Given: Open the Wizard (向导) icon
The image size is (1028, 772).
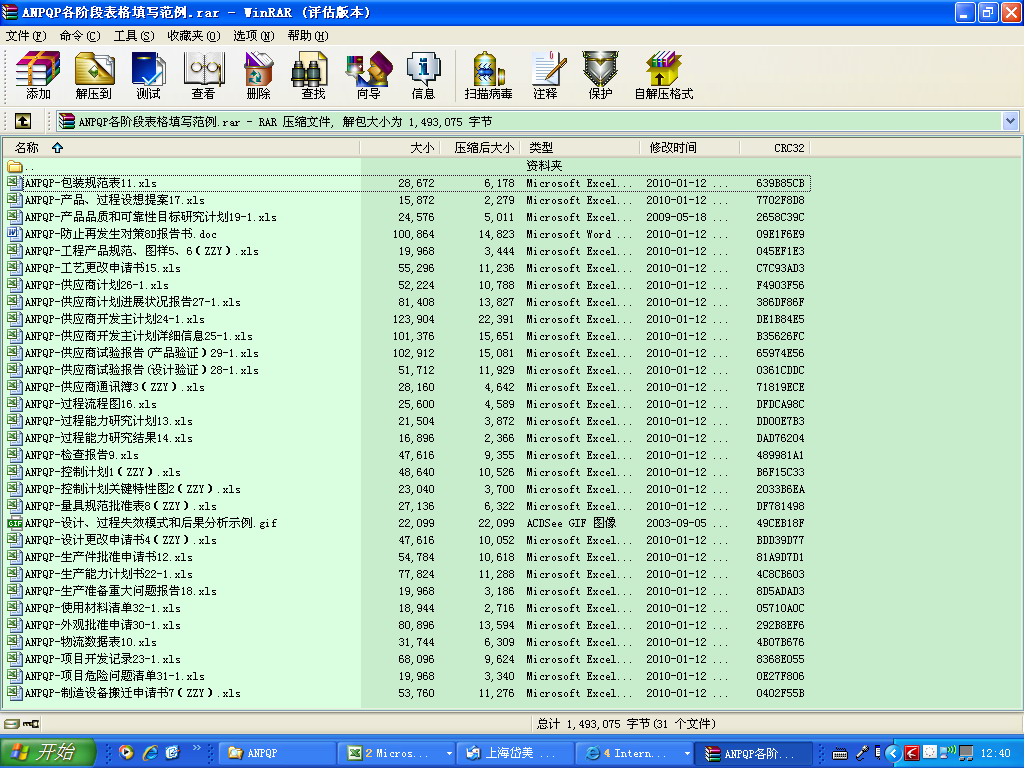Looking at the screenshot, I should [x=368, y=75].
